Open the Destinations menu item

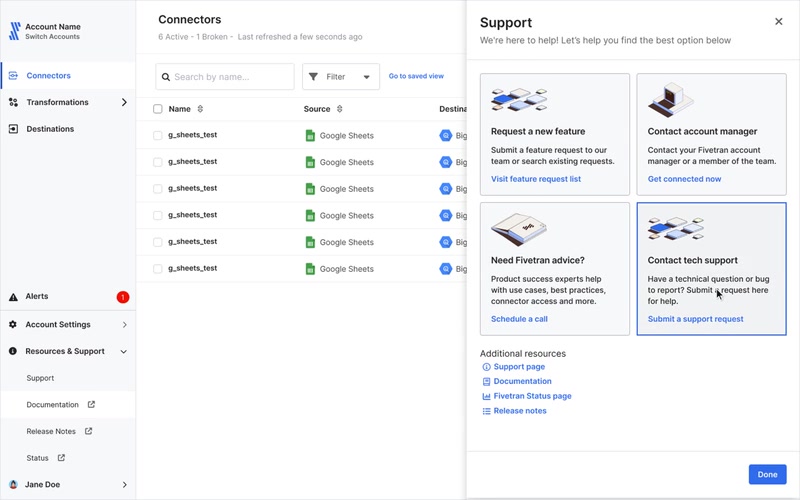68,129
